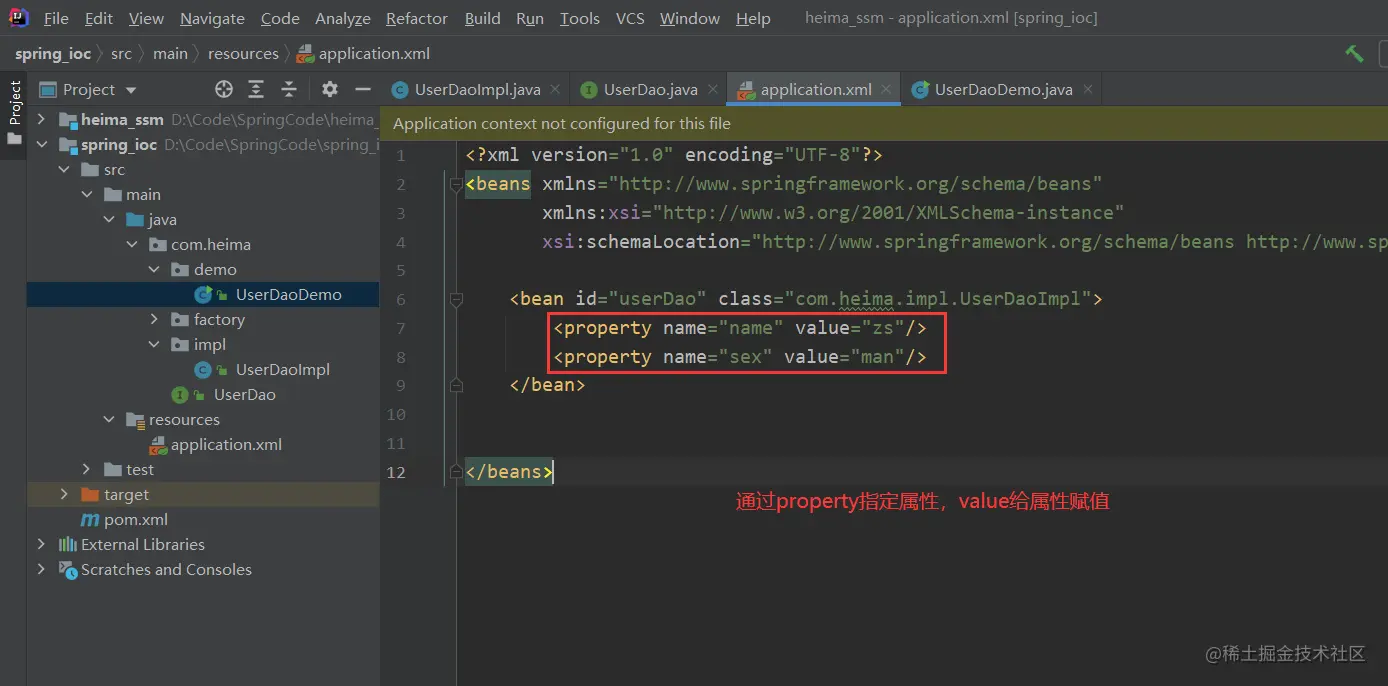
Task: Open Project panel settings gear
Action: point(330,90)
